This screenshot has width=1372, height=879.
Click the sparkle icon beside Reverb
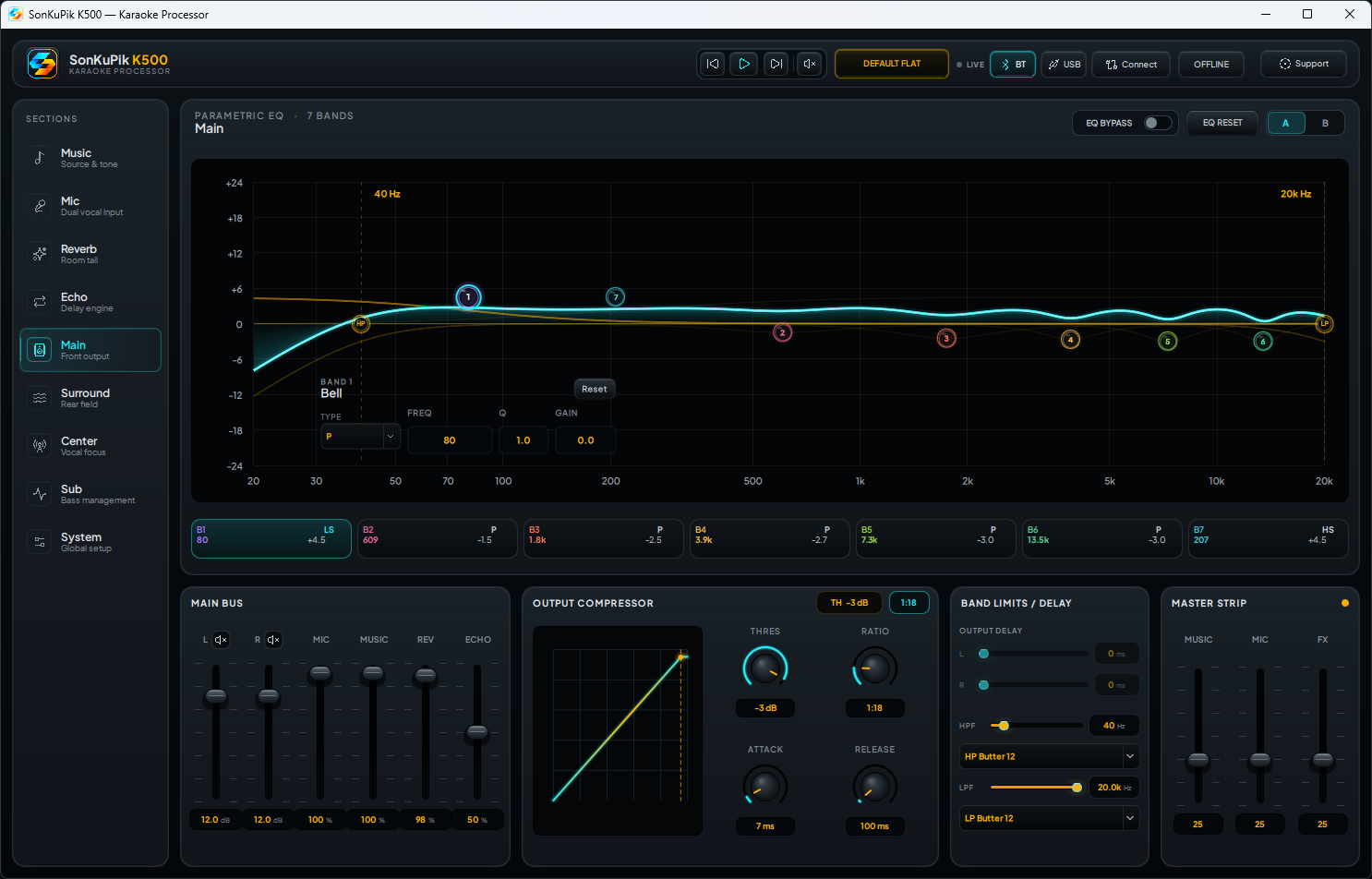tap(40, 254)
